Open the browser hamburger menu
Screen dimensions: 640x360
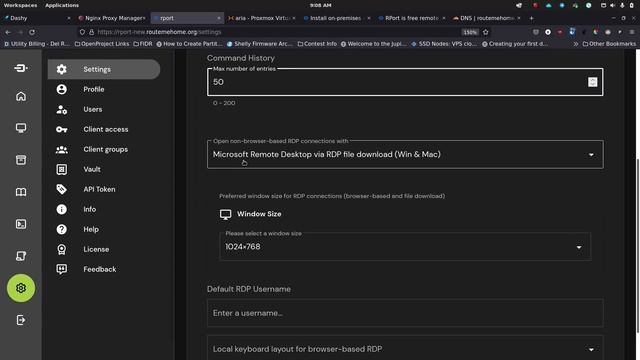click(x=632, y=32)
